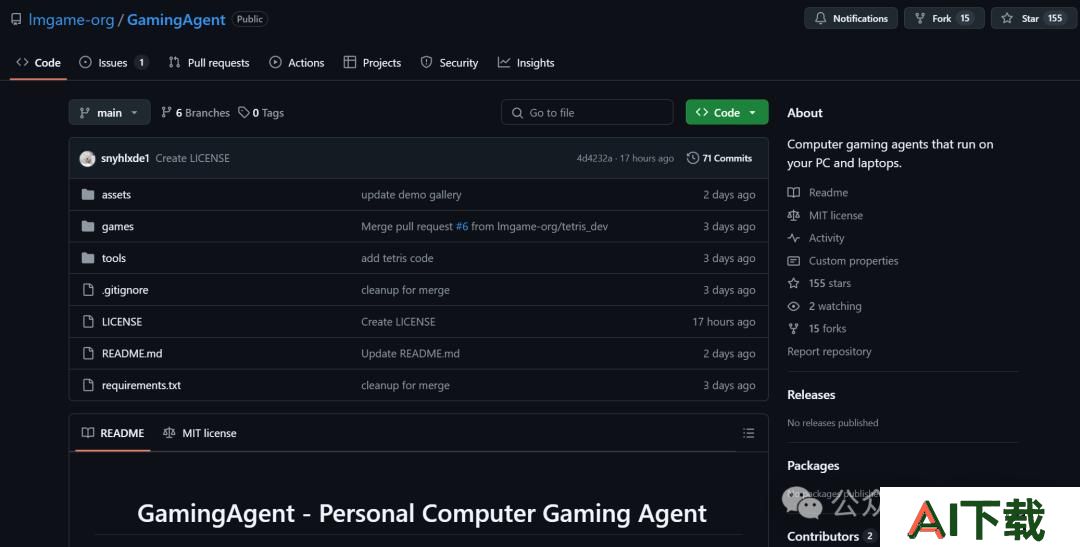The image size is (1080, 547).
Task: Open the Actions tab
Action: pos(297,63)
